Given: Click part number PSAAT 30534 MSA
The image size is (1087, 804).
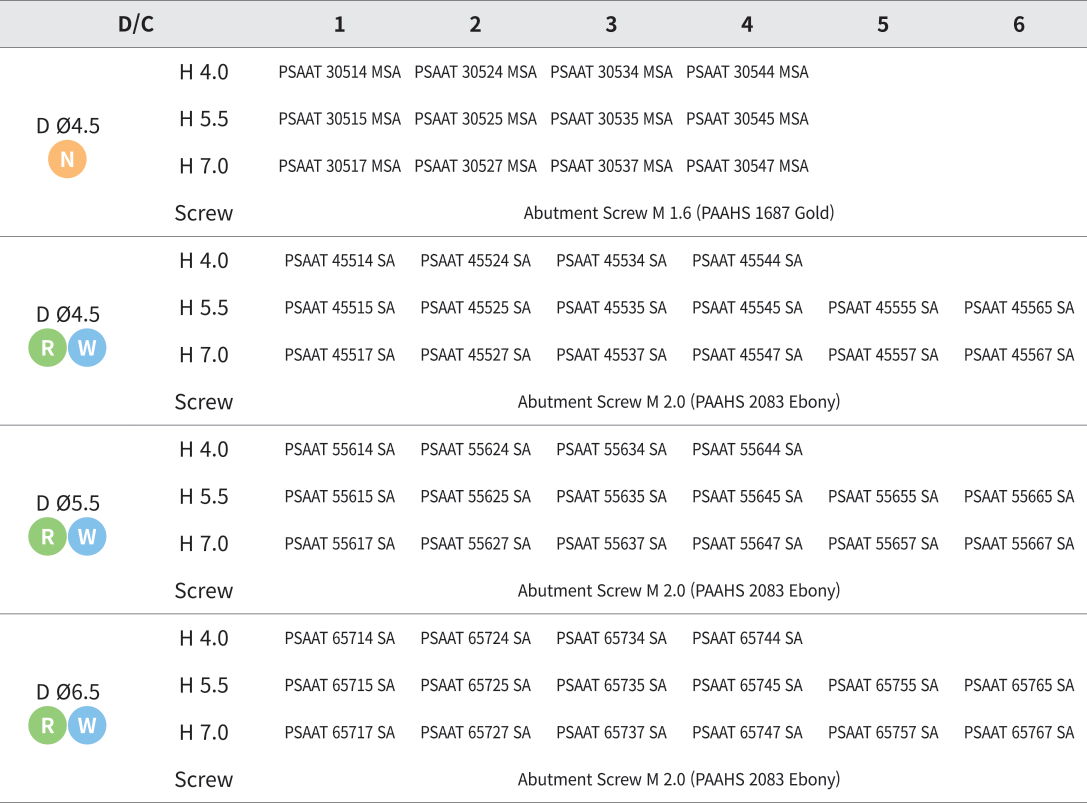Looking at the screenshot, I should (611, 72).
